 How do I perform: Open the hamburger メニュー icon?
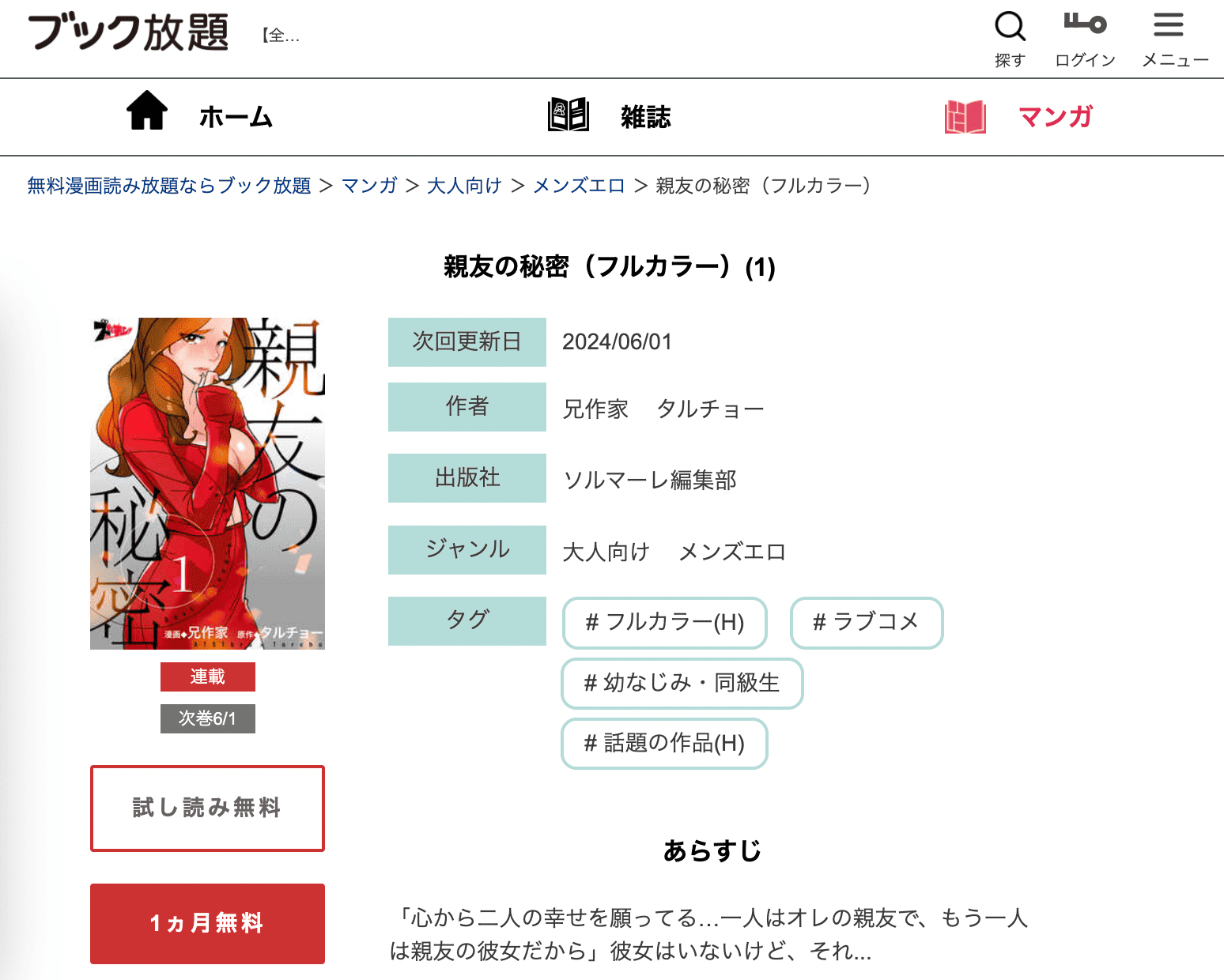pyautogui.click(x=1168, y=25)
